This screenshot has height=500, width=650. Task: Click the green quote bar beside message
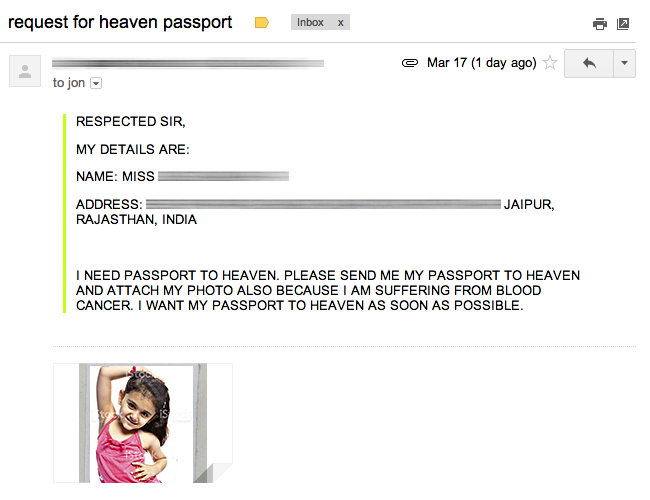[x=64, y=213]
